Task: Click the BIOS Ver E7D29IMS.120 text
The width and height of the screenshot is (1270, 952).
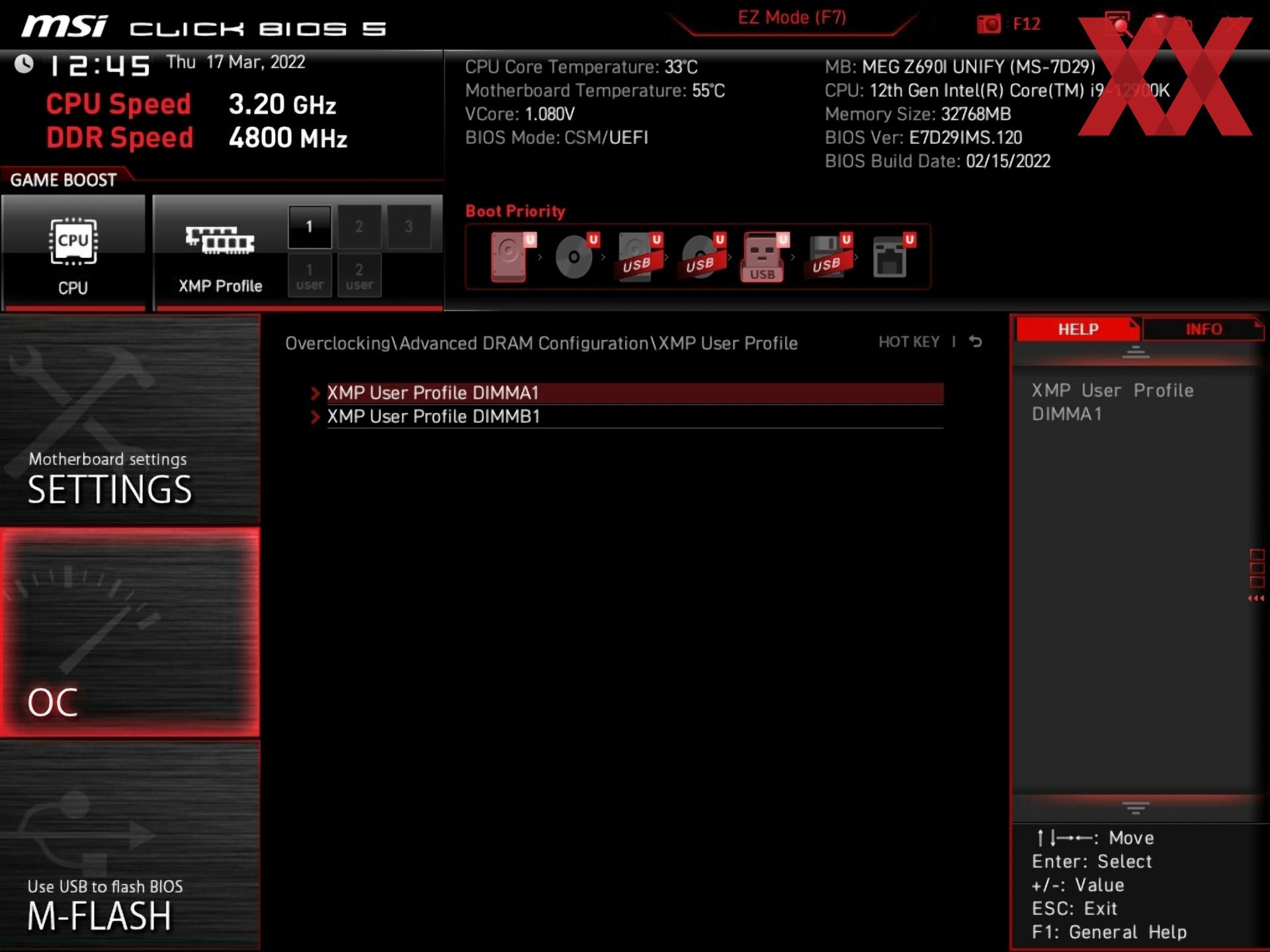Action: point(923,138)
